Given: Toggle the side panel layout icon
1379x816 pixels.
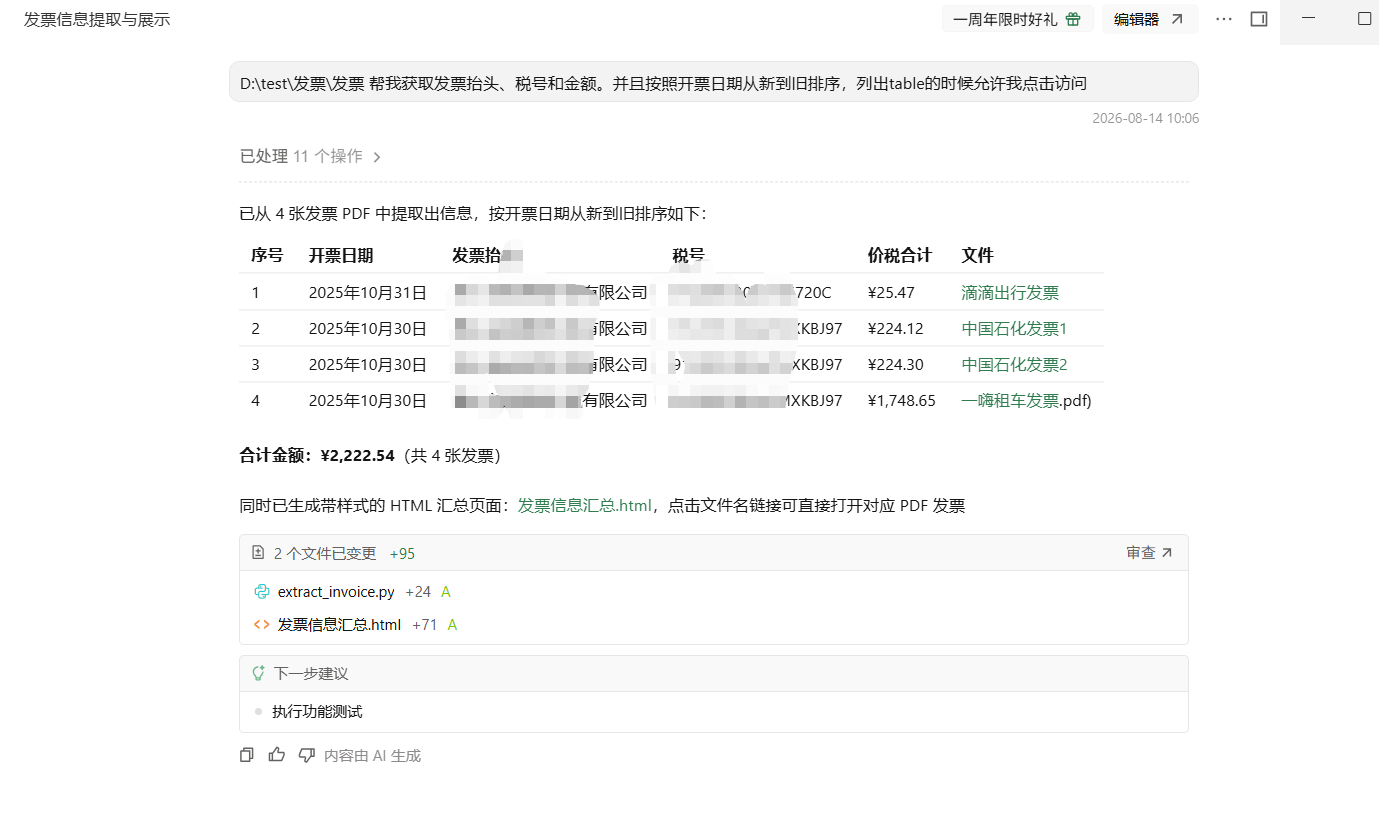Looking at the screenshot, I should coord(1259,19).
